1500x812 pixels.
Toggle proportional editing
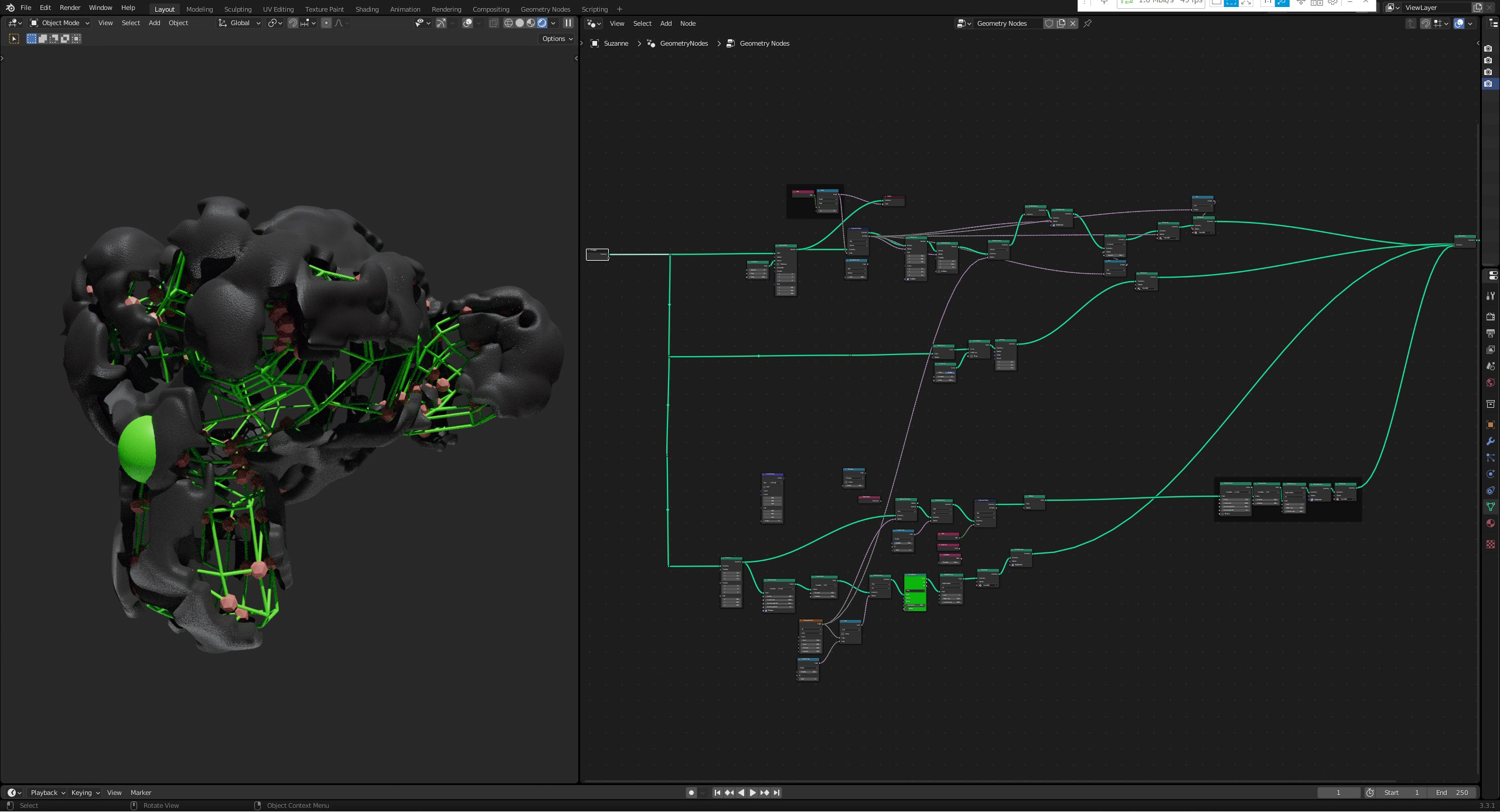coord(326,23)
